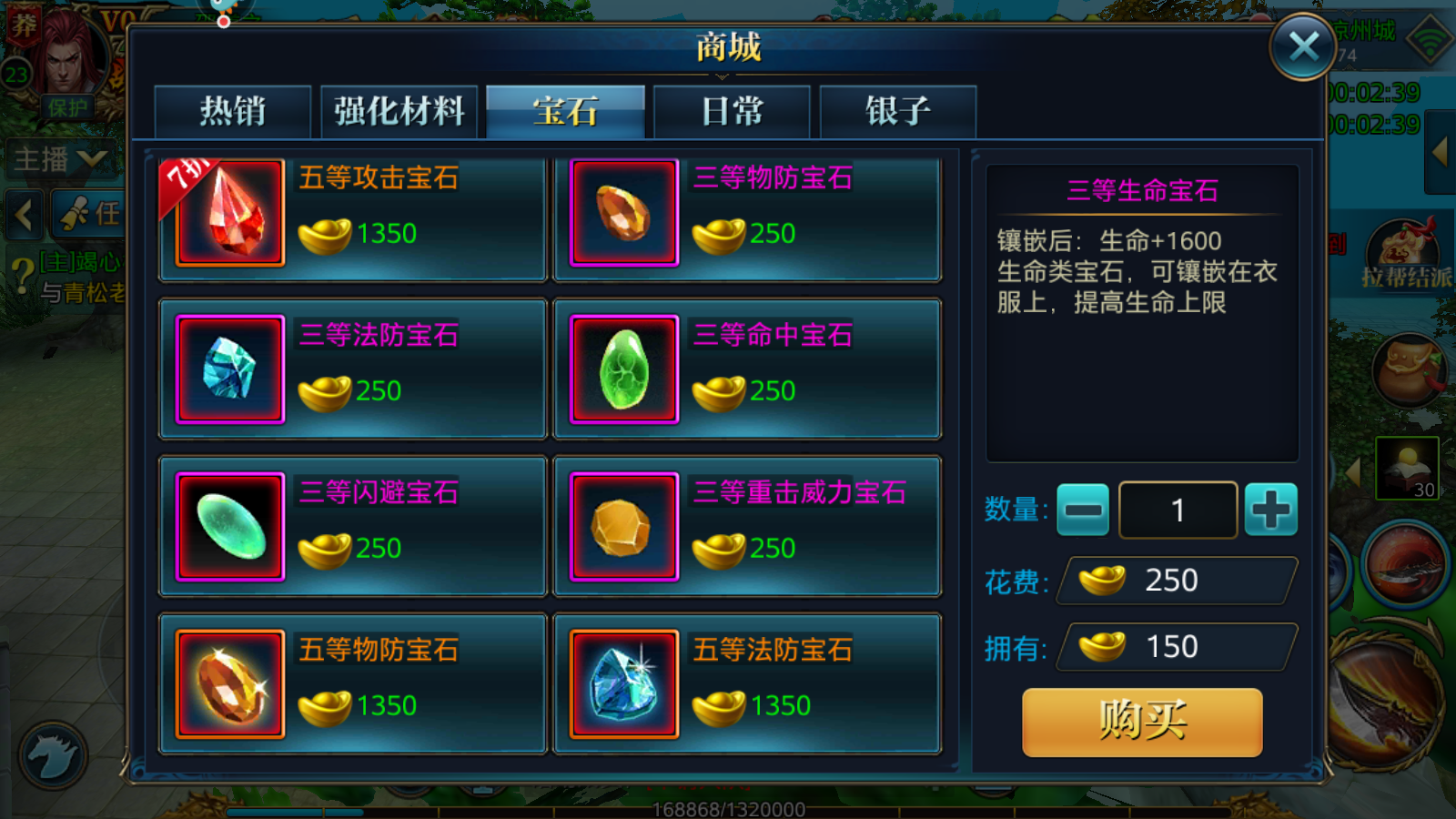Pick the golden 三等重击威力宝石 icon
This screenshot has width=1456, height=819.
pos(624,527)
